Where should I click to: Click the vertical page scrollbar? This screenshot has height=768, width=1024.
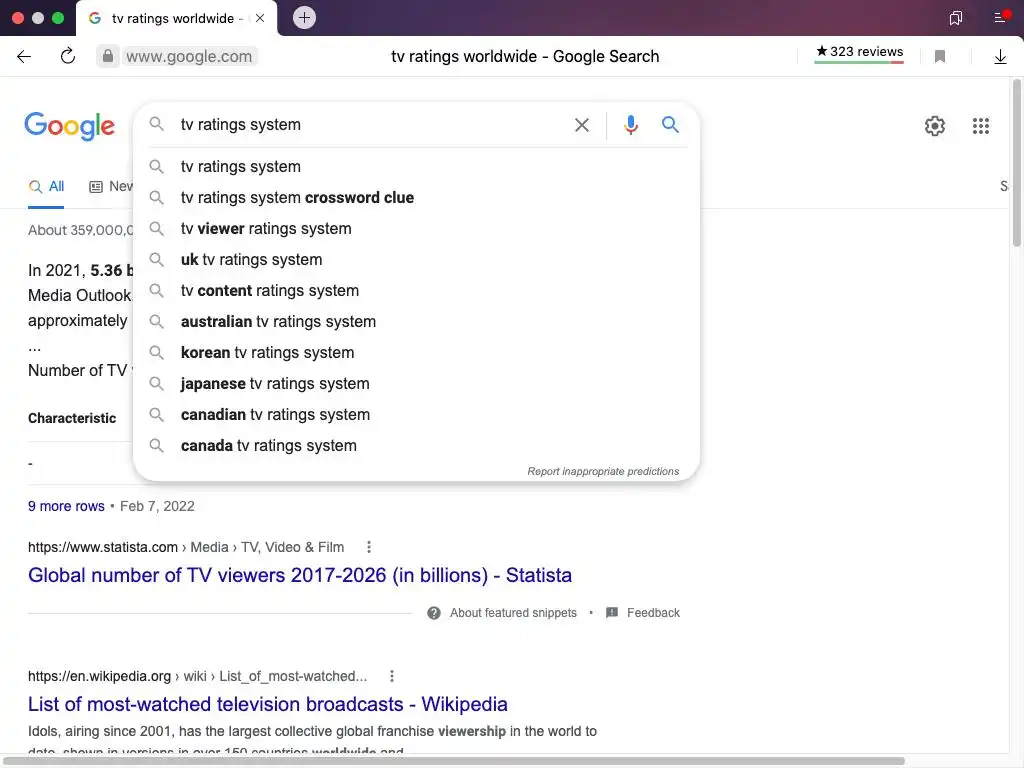[1016, 163]
